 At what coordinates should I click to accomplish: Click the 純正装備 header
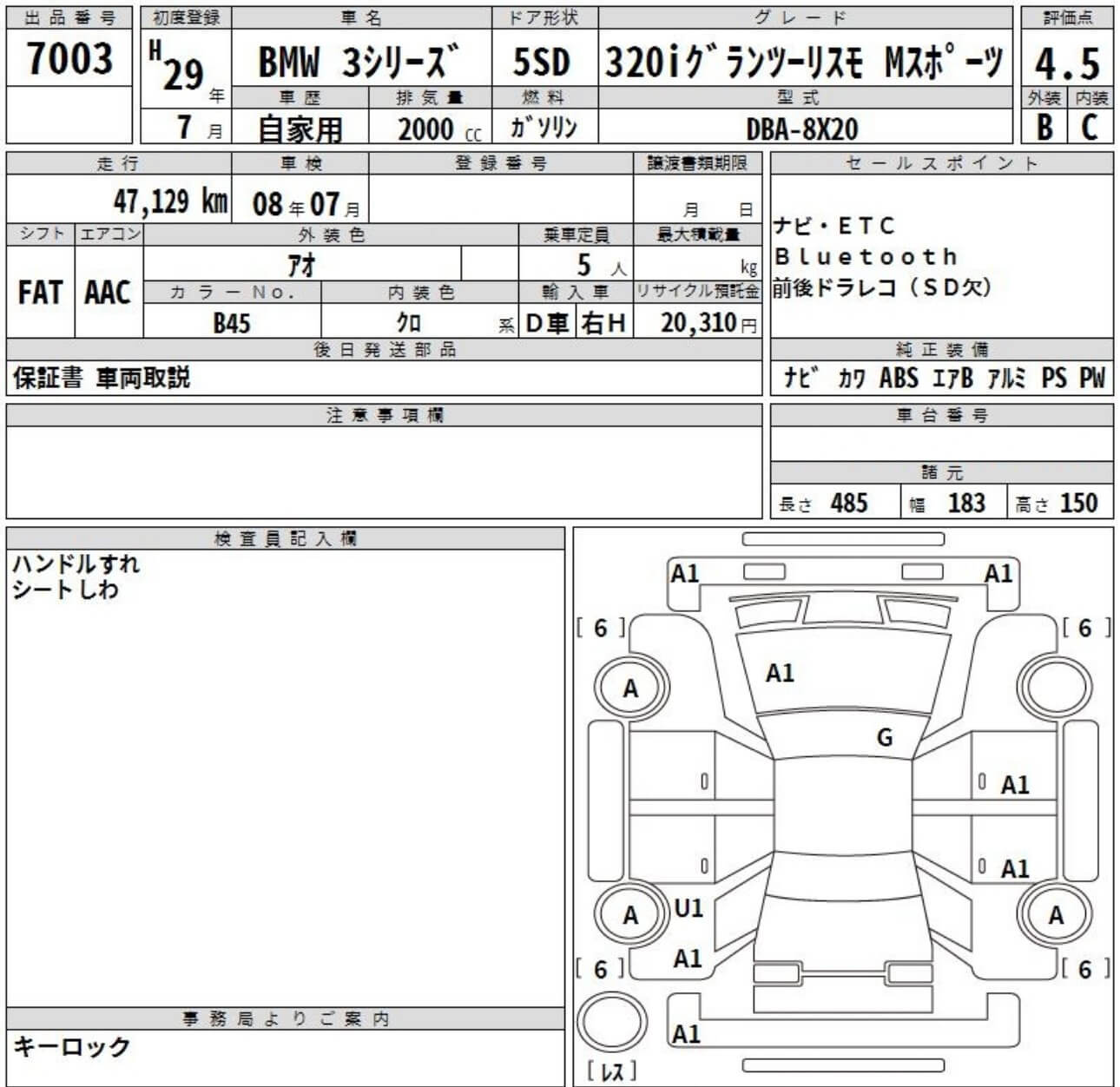942,350
